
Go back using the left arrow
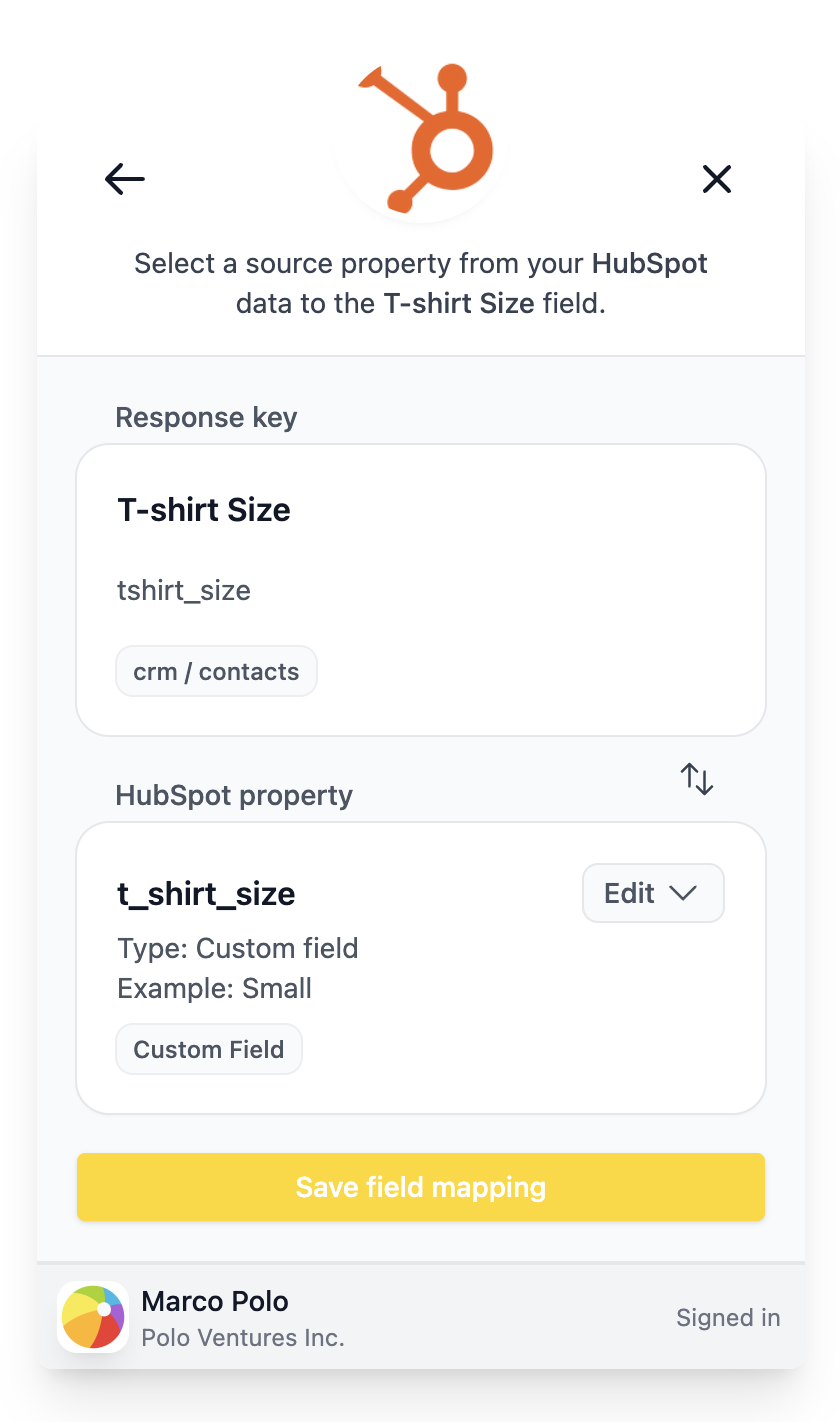click(125, 179)
